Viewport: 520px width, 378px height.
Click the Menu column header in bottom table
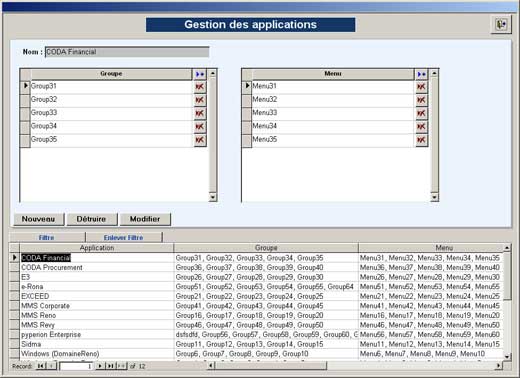(431, 248)
